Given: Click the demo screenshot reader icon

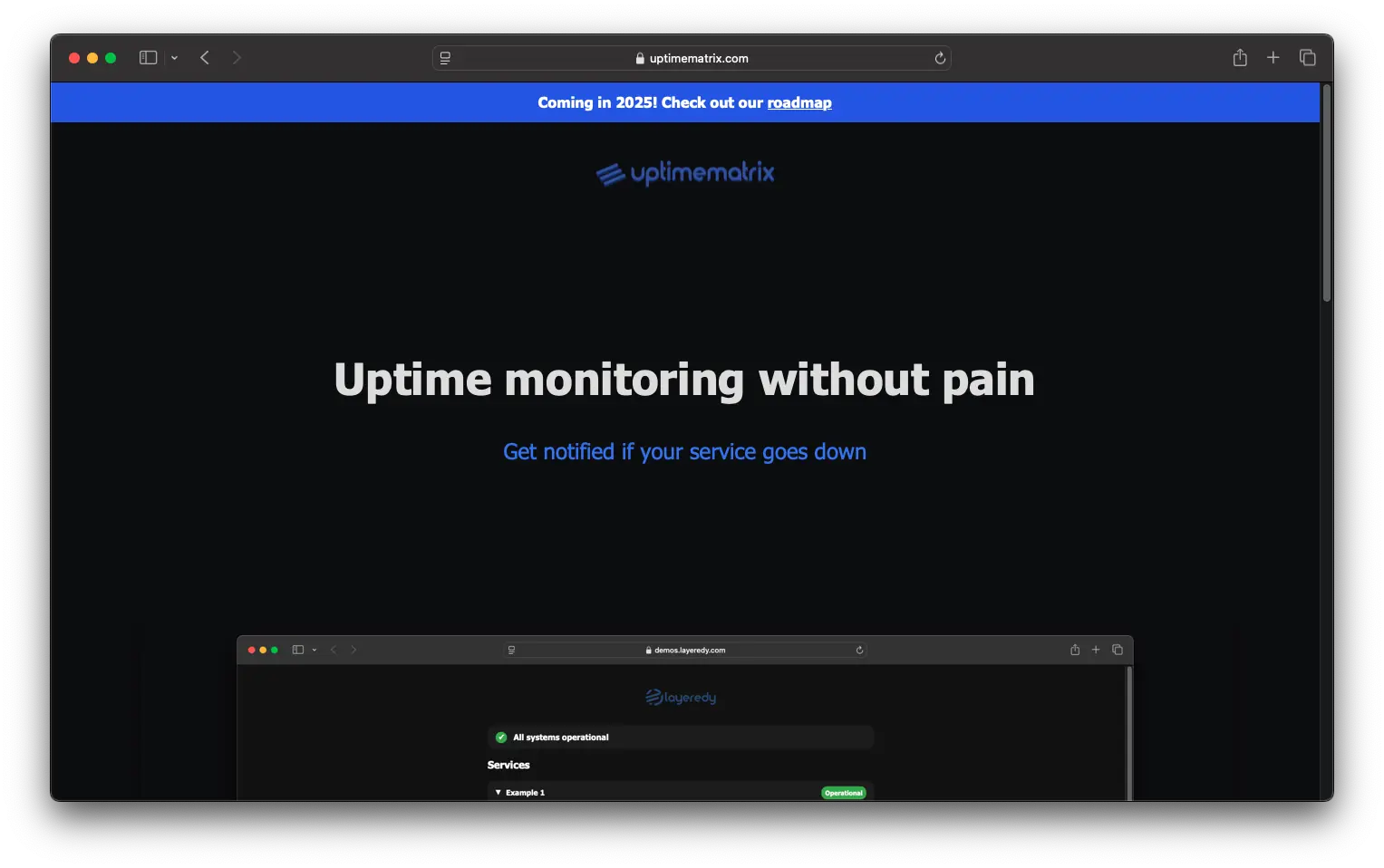Looking at the screenshot, I should pyautogui.click(x=511, y=650).
